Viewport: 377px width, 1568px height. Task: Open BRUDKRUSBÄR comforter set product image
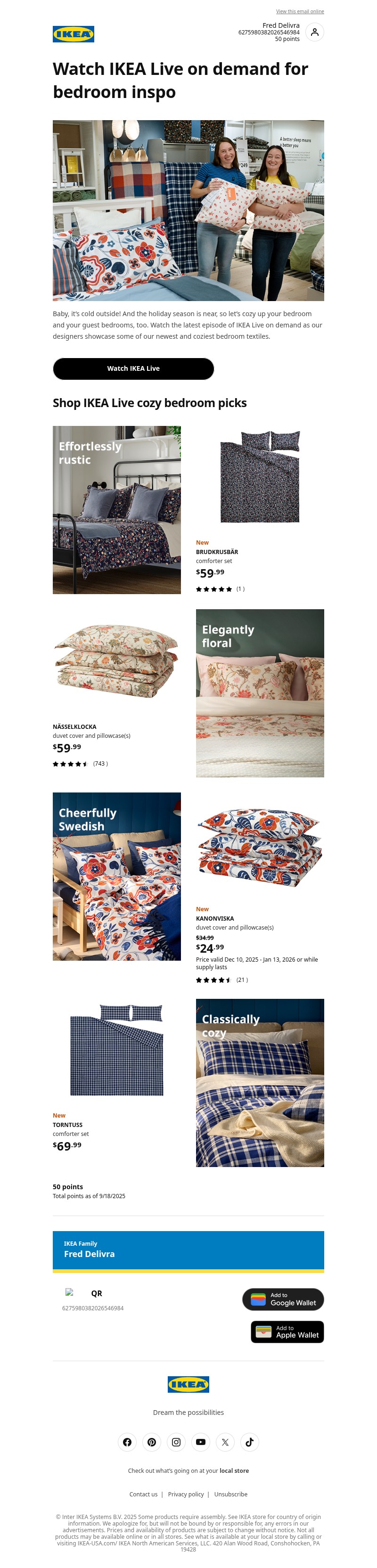coord(260,477)
